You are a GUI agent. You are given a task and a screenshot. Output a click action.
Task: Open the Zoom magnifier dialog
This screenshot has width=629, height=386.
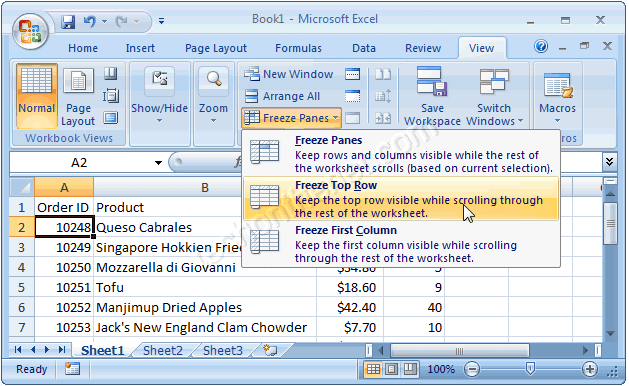point(213,95)
